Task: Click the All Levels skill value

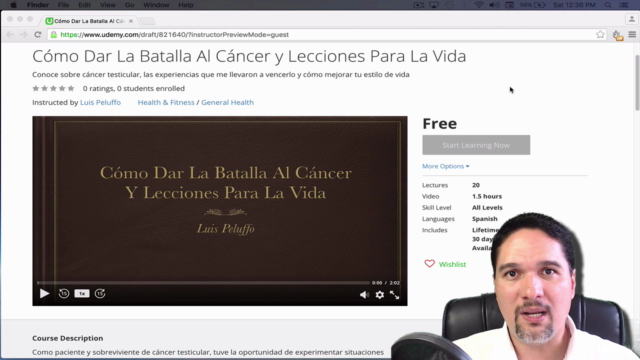Action: pos(487,207)
